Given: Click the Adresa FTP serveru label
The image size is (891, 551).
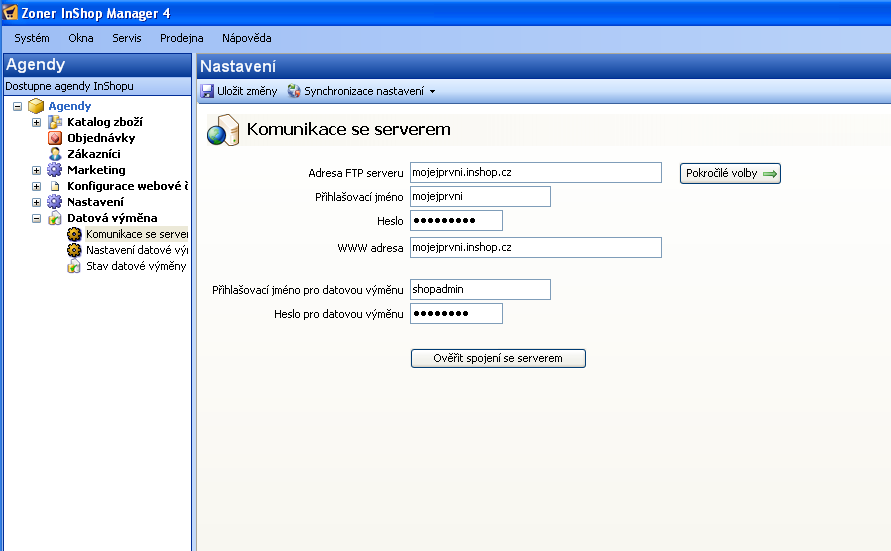Looking at the screenshot, I should coord(356,173).
